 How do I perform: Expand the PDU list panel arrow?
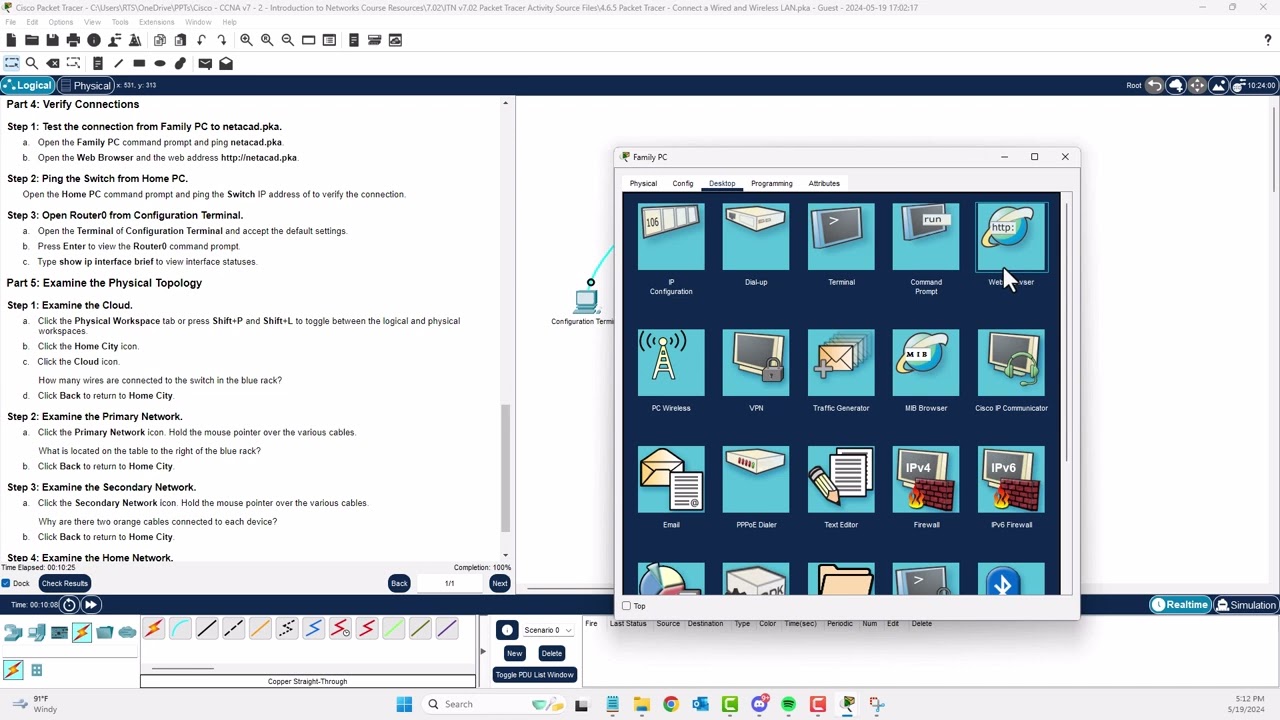482,652
